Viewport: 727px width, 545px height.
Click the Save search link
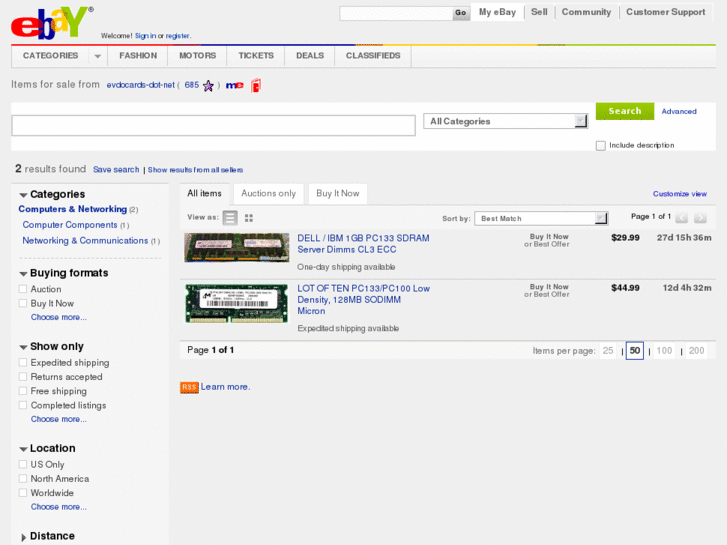coord(116,170)
